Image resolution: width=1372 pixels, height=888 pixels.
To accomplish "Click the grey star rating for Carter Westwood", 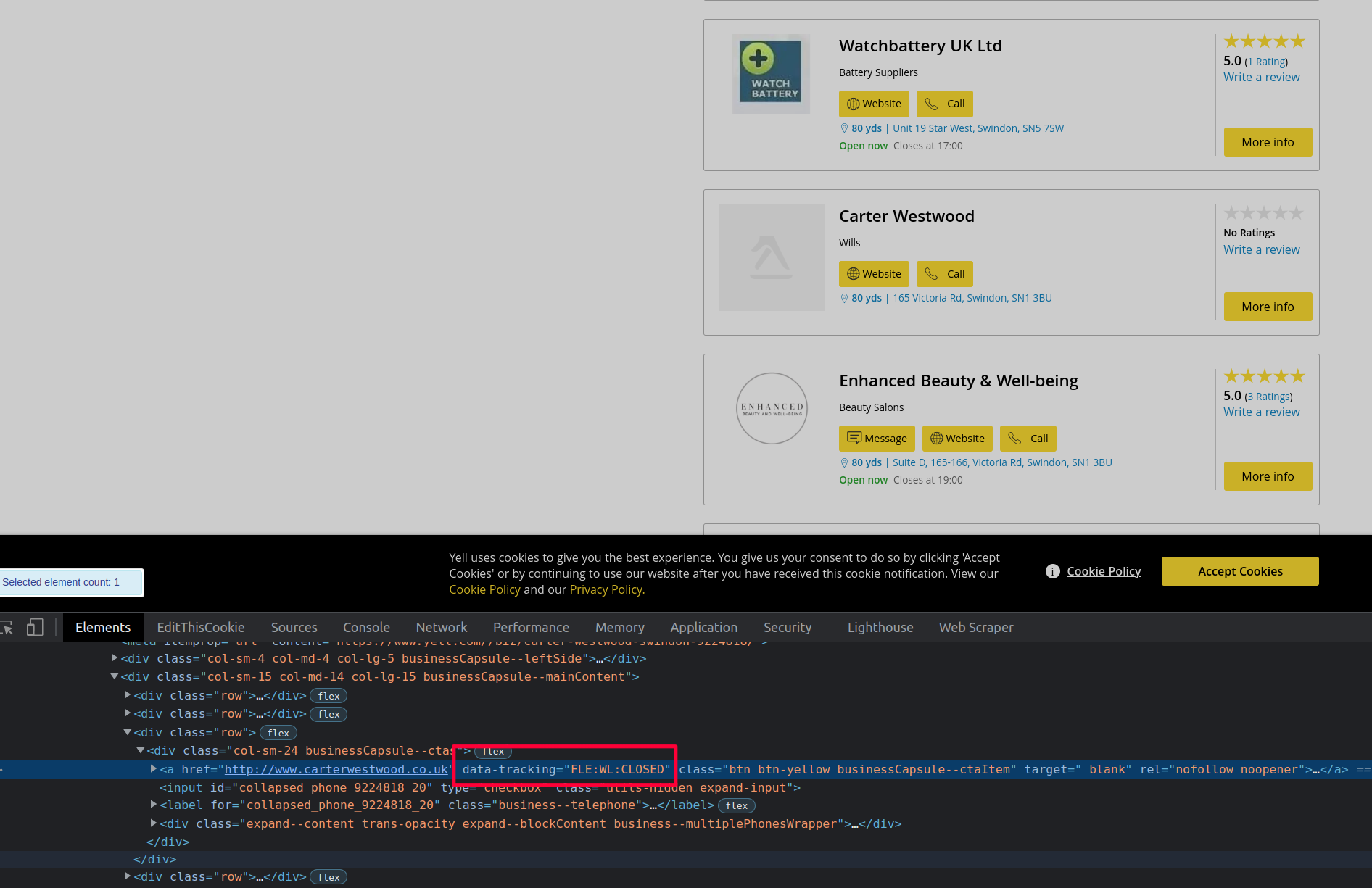I will (x=1264, y=213).
